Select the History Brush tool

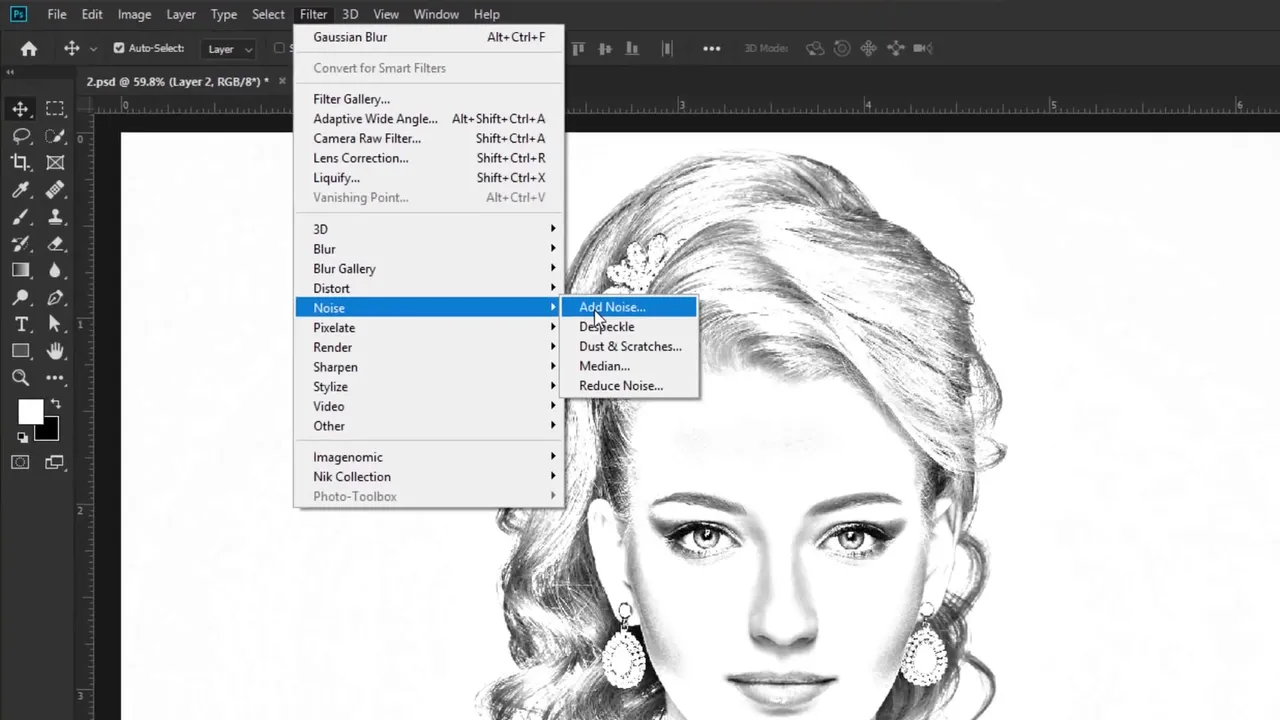click(x=20, y=244)
